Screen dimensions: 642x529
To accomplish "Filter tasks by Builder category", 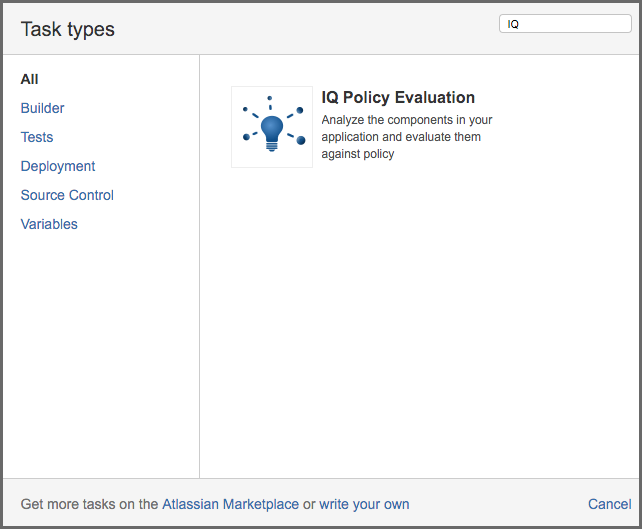I will click(x=43, y=108).
